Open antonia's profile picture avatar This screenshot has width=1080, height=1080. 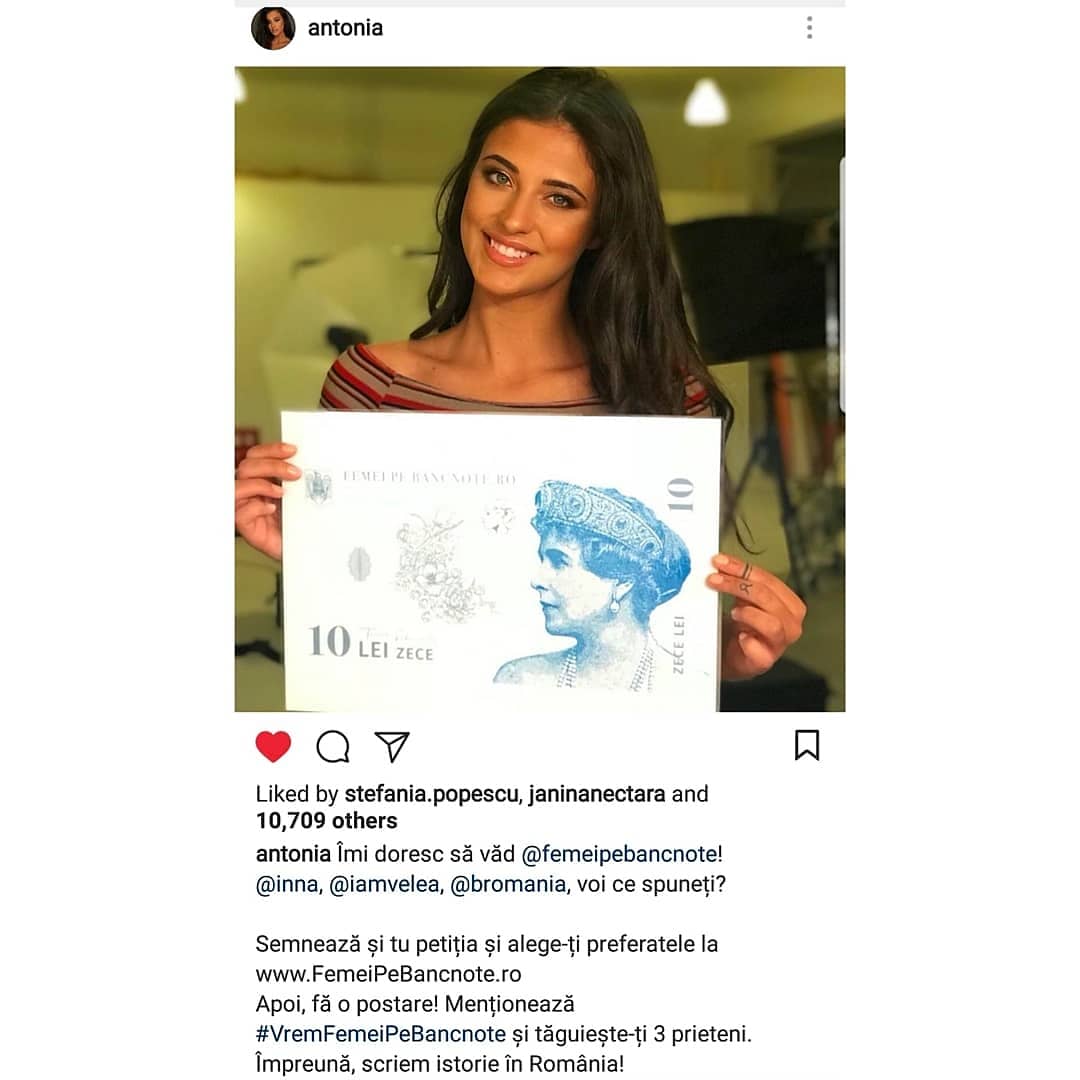click(273, 28)
